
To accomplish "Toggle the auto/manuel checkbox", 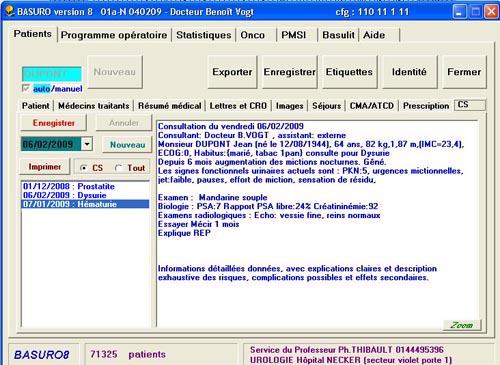I will coord(26,88).
